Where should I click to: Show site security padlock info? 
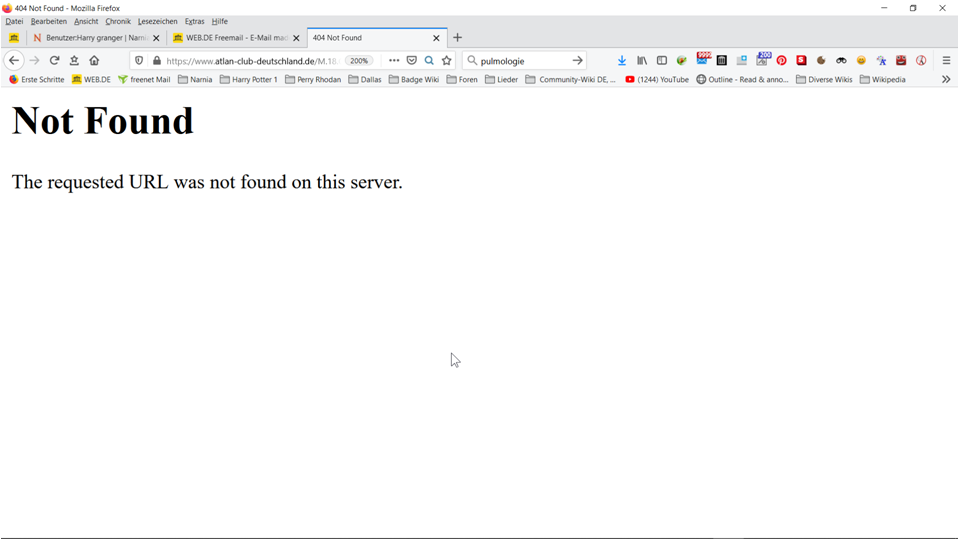pos(157,61)
